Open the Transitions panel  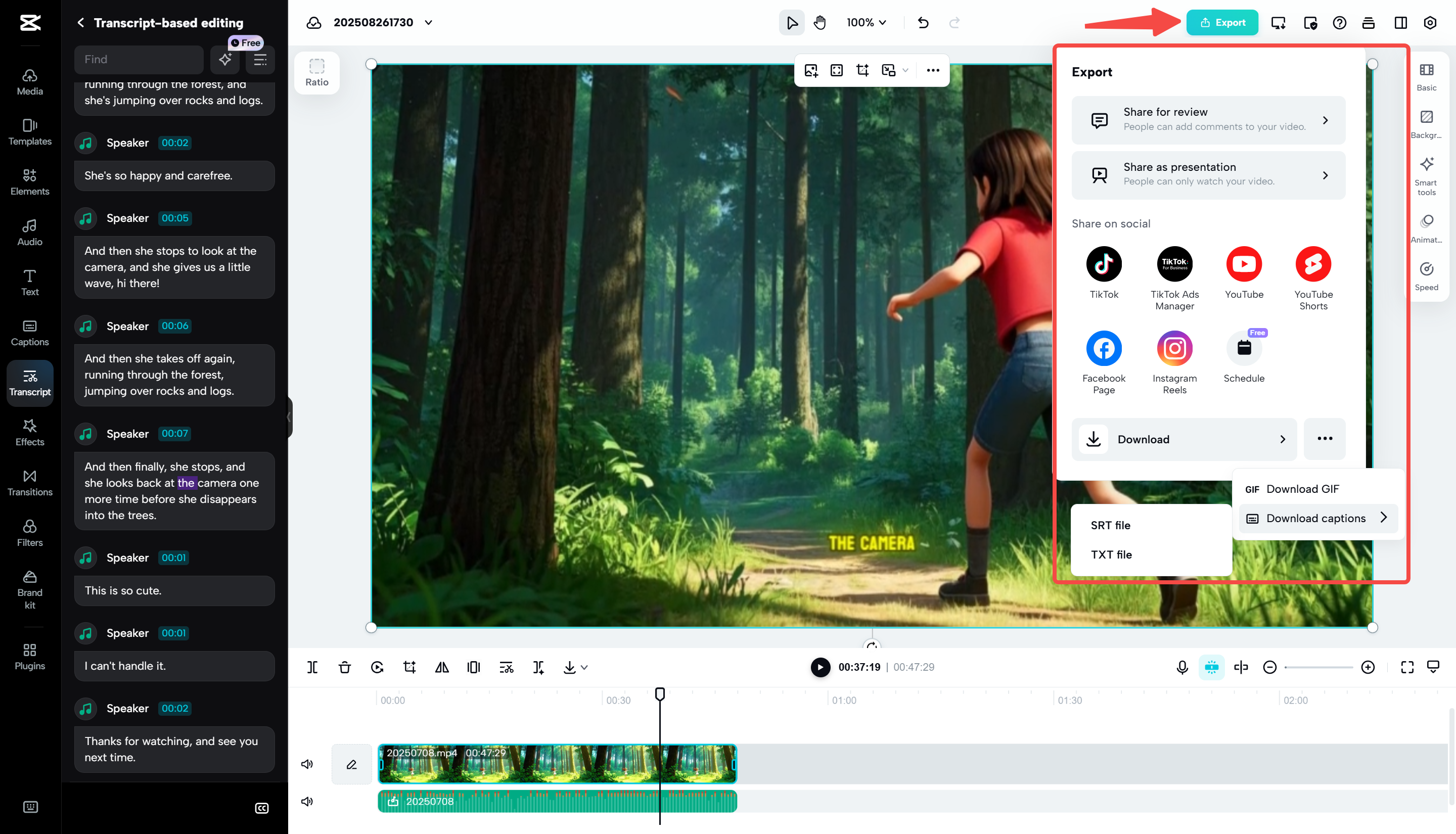pyautogui.click(x=30, y=483)
